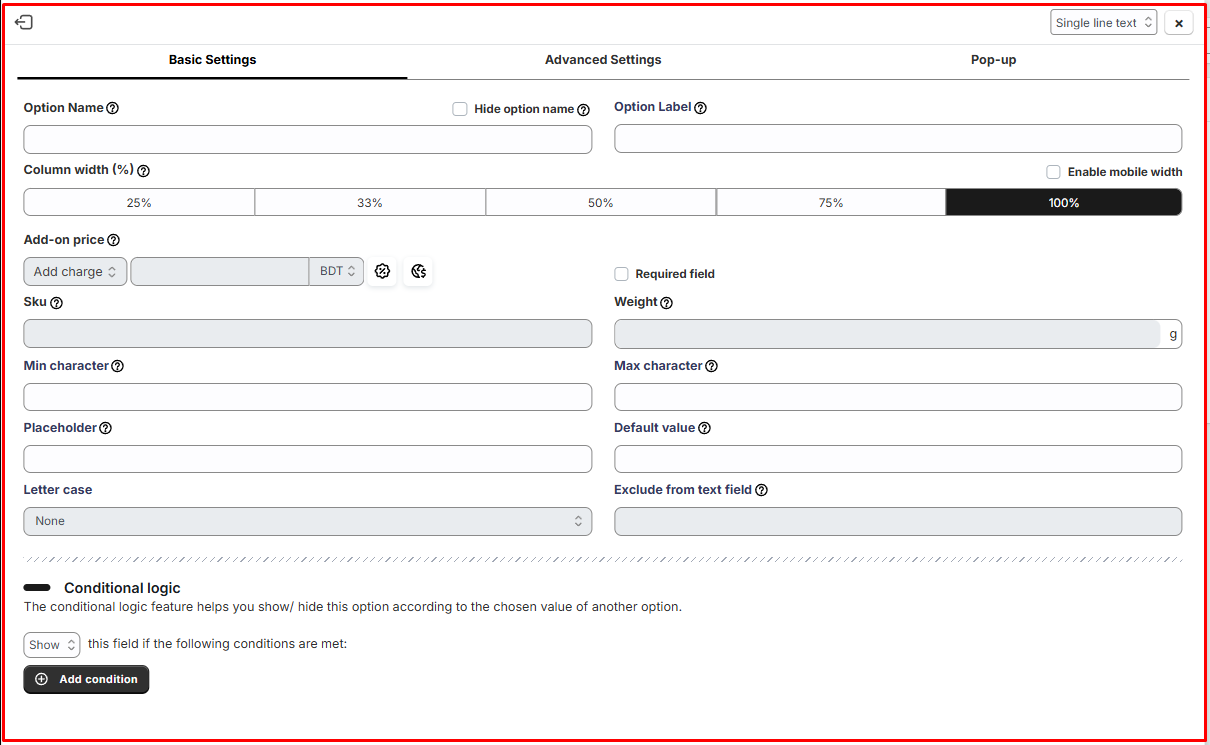
Task: Click the back/exit arrow icon
Action: pyautogui.click(x=24, y=22)
